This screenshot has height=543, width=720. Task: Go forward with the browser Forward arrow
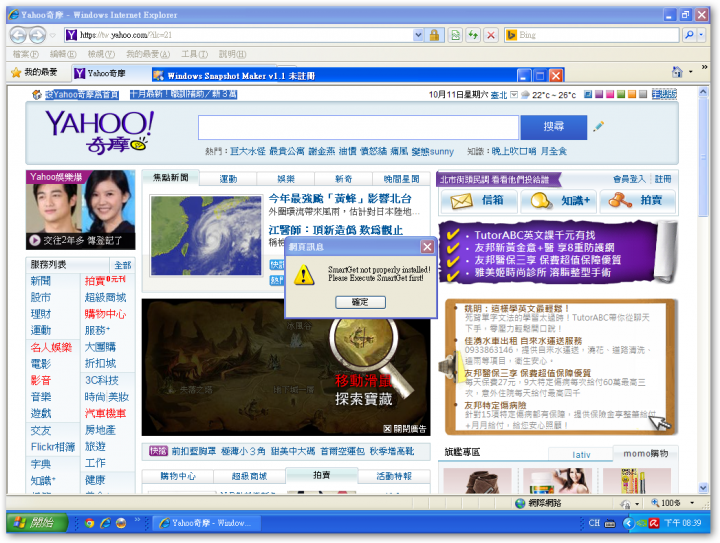(38, 35)
